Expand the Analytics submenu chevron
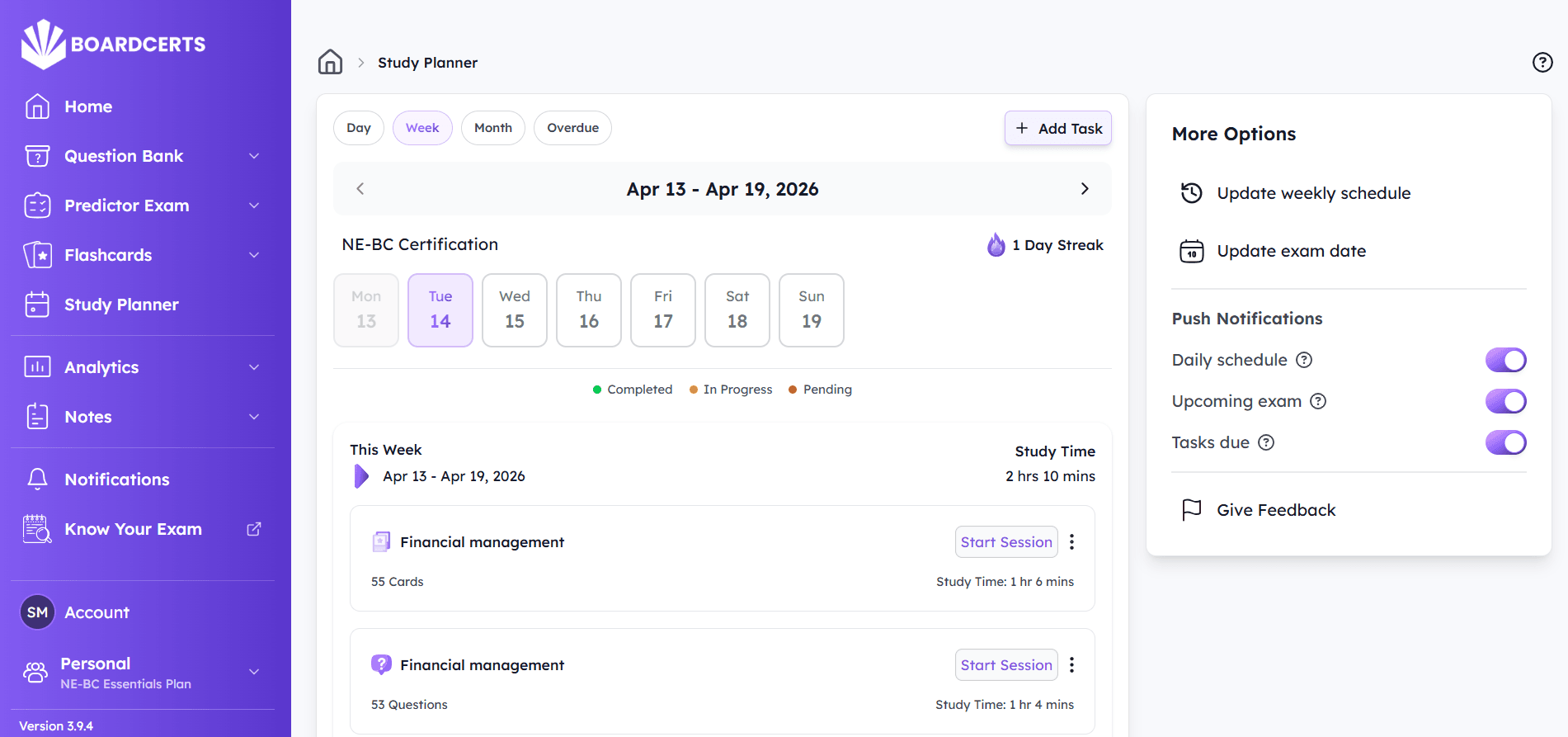1568x737 pixels. coord(254,367)
